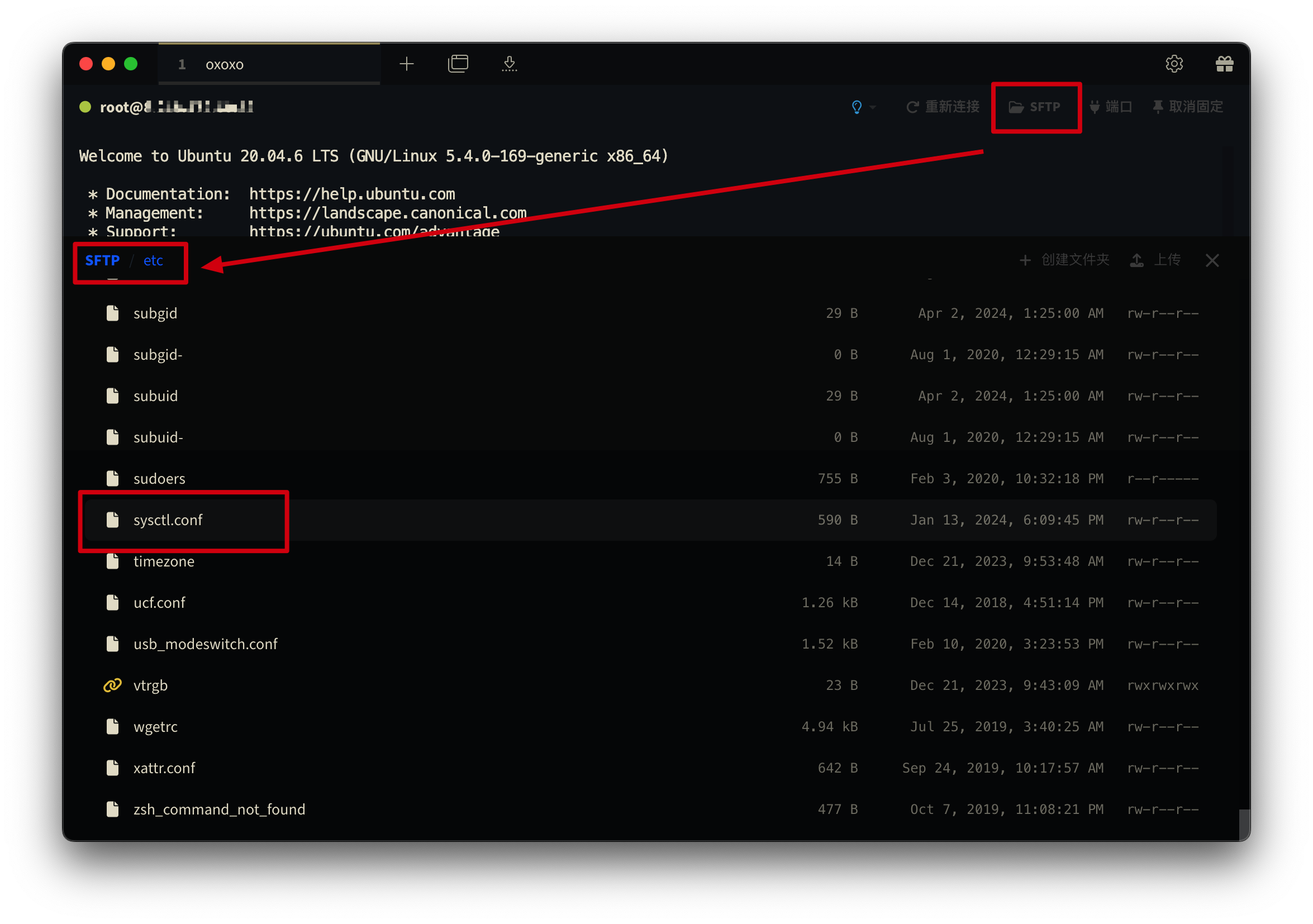Expand the dropdown arrow next to lightbulb
Image resolution: width=1313 pixels, height=924 pixels.
[873, 107]
